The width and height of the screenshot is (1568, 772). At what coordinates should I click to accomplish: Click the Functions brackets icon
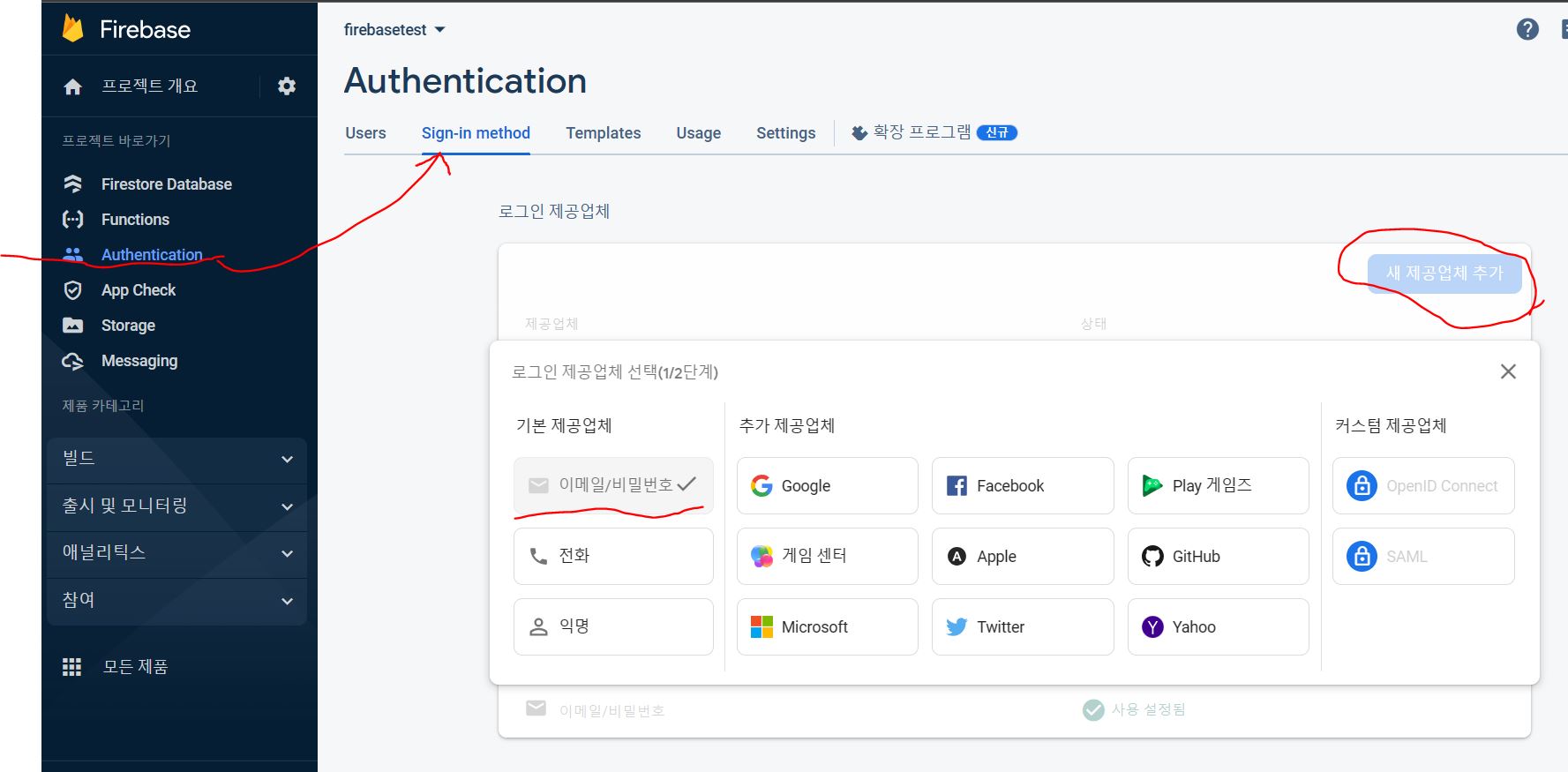click(x=73, y=219)
